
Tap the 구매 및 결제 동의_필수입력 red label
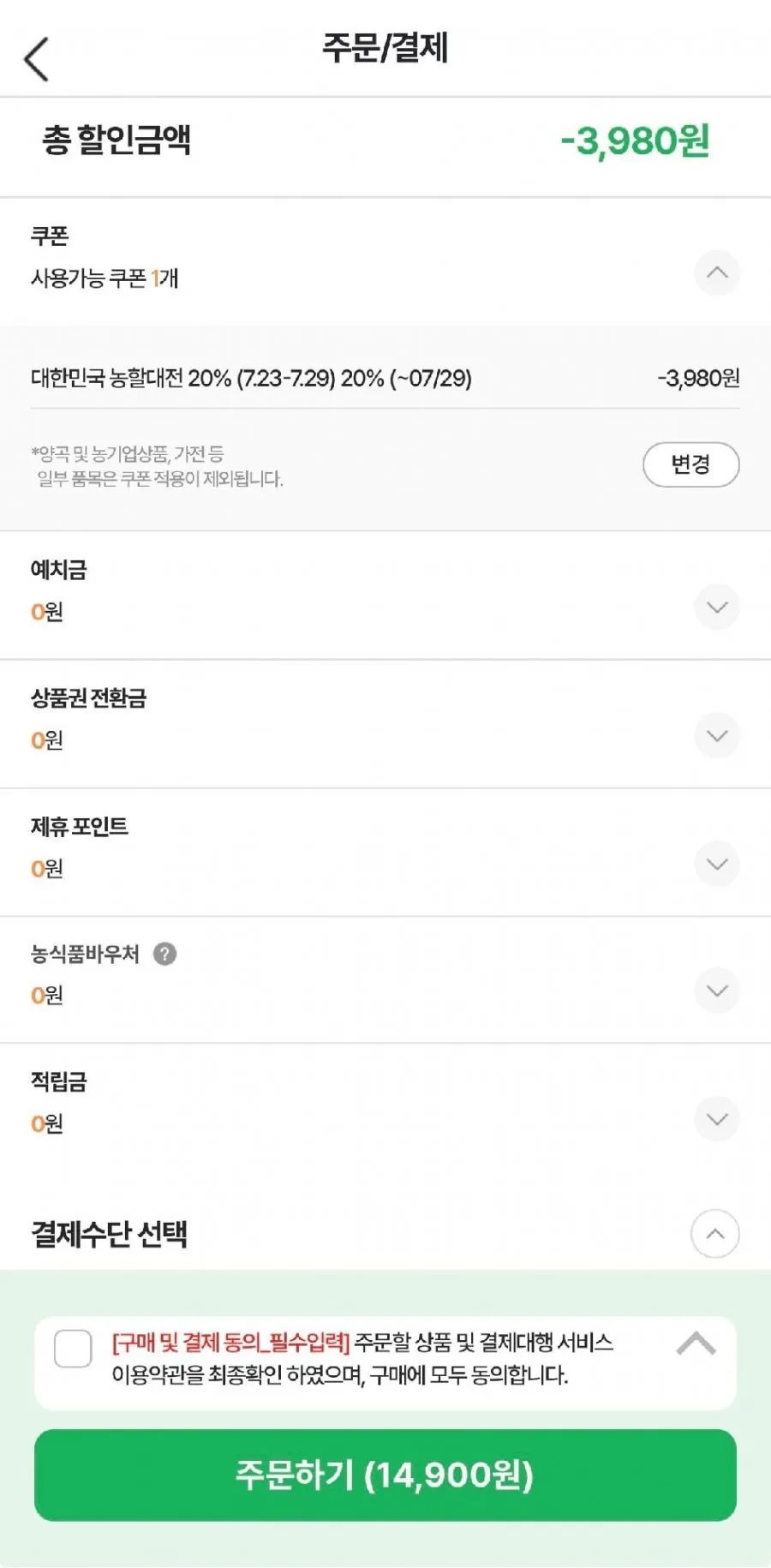point(230,1343)
